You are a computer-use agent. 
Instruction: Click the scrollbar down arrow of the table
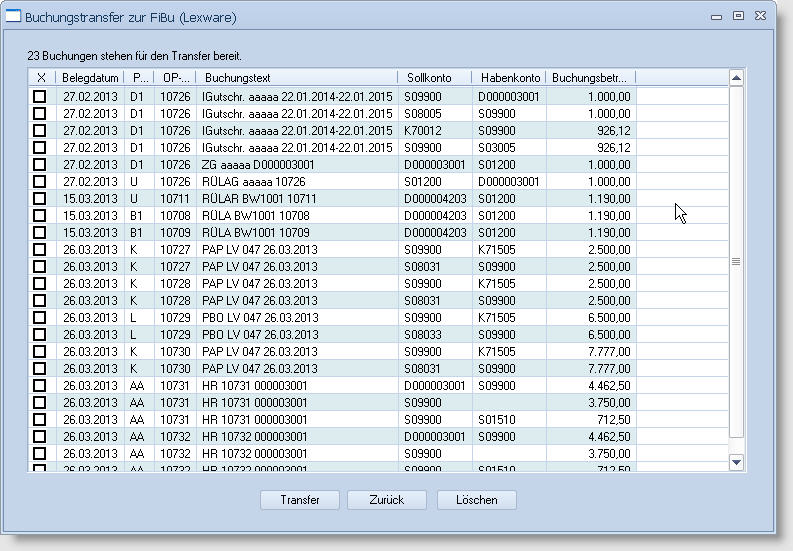737,462
